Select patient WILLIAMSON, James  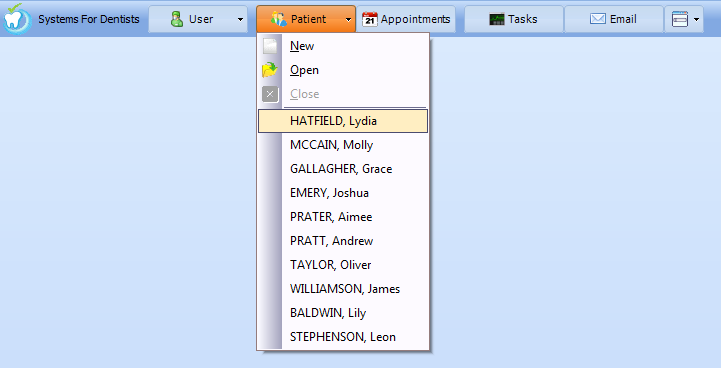click(343, 289)
